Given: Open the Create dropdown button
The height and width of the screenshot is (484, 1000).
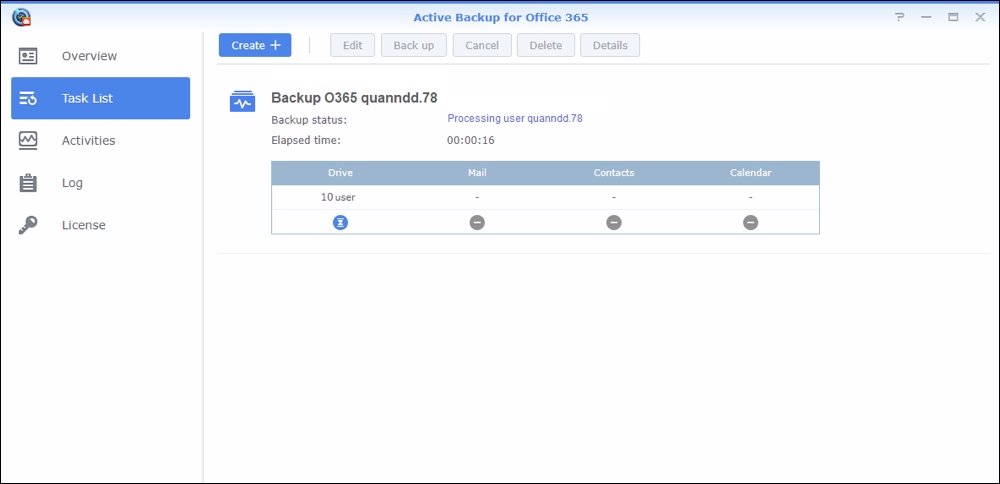Looking at the screenshot, I should click(x=255, y=45).
